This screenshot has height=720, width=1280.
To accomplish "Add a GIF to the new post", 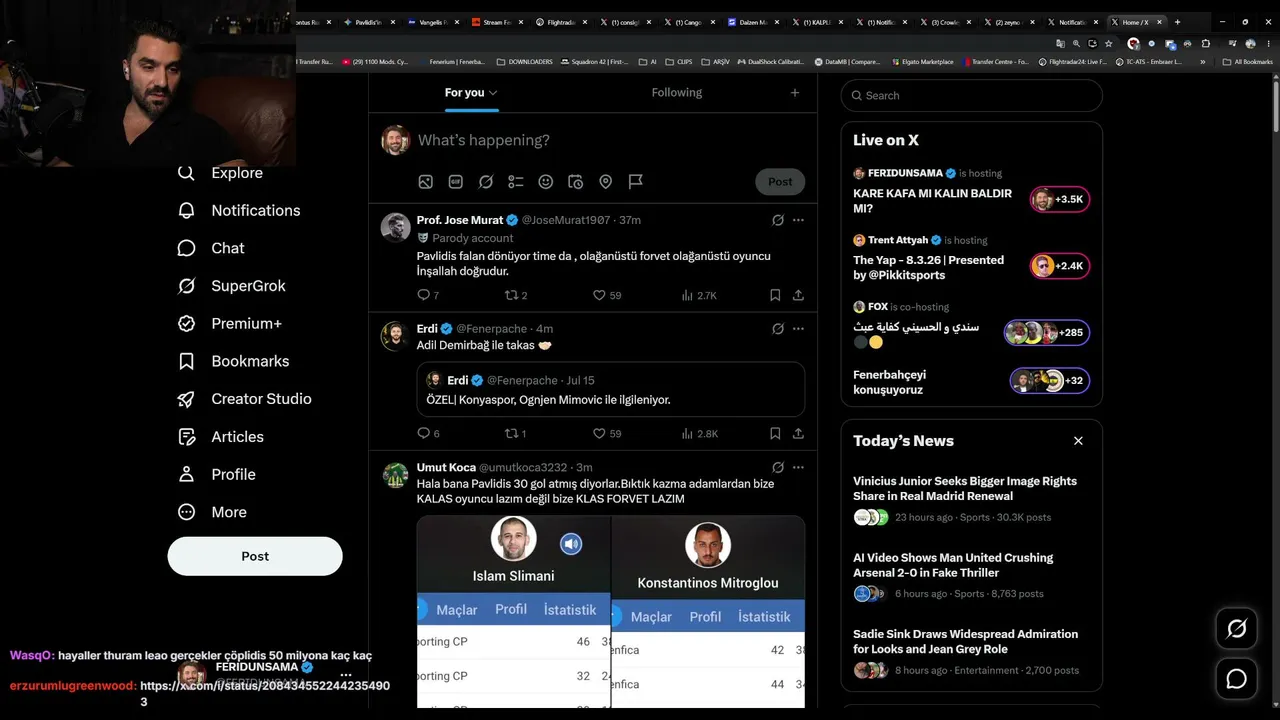I will 456,182.
